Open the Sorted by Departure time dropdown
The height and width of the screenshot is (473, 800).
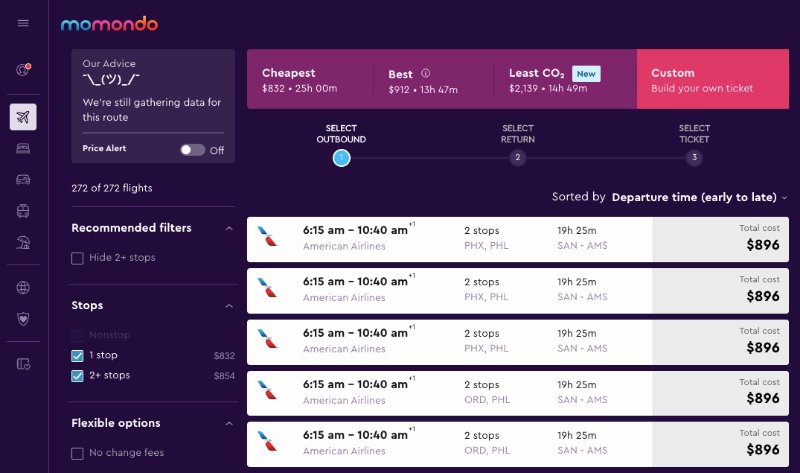(x=699, y=197)
